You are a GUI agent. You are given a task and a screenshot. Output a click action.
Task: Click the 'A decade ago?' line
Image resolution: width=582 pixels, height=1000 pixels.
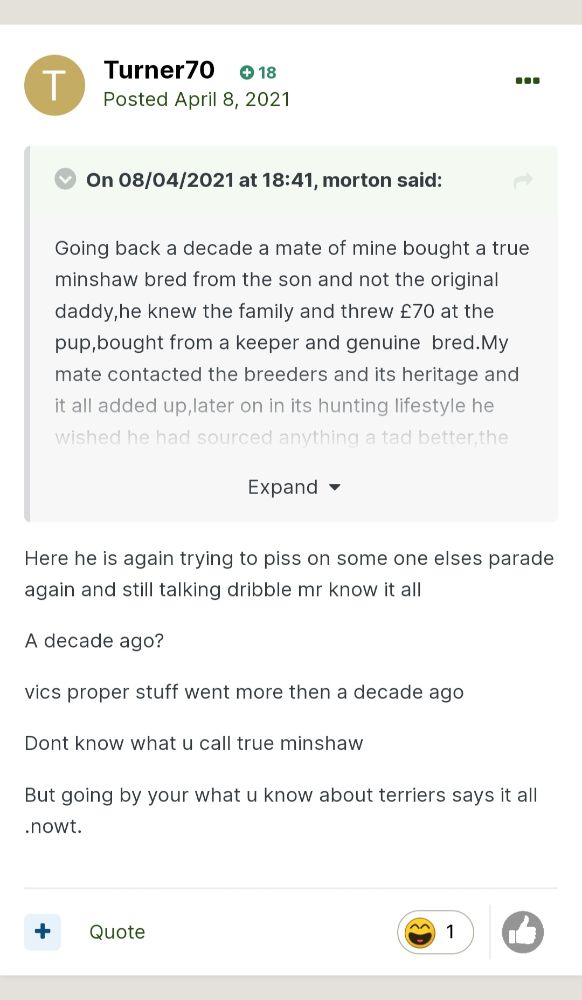[94, 640]
